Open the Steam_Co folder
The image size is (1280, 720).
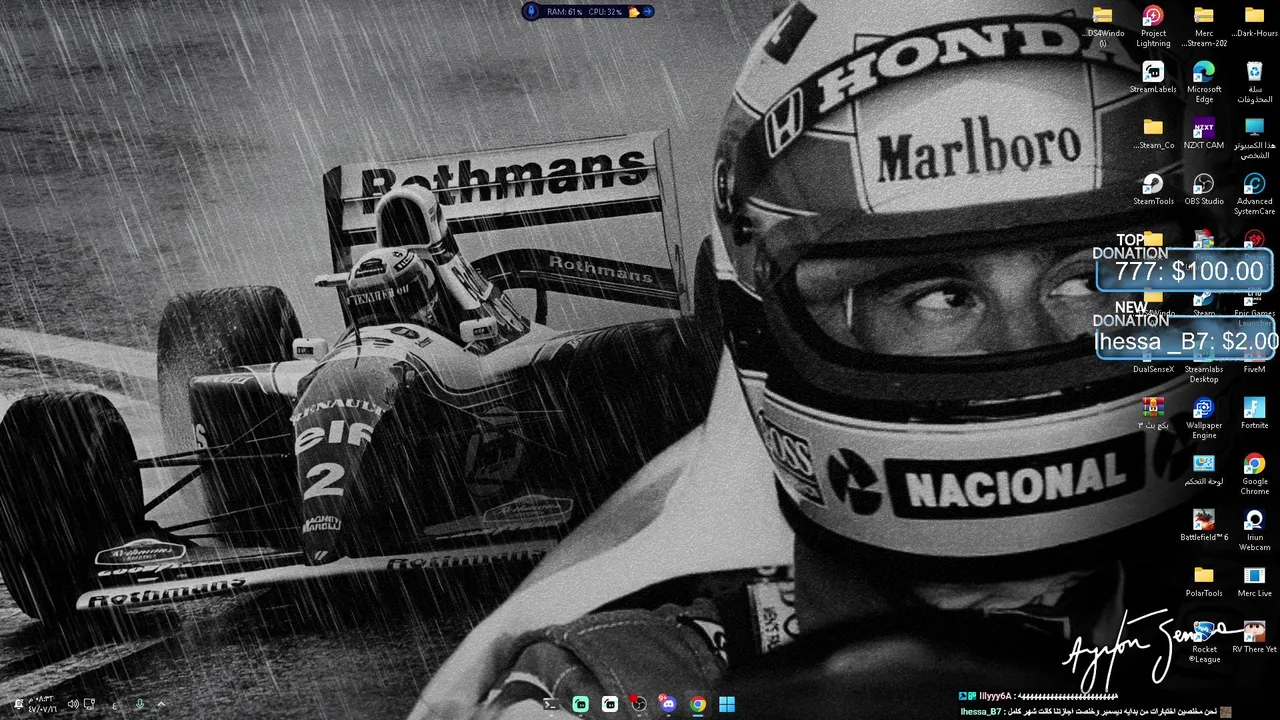click(1153, 133)
